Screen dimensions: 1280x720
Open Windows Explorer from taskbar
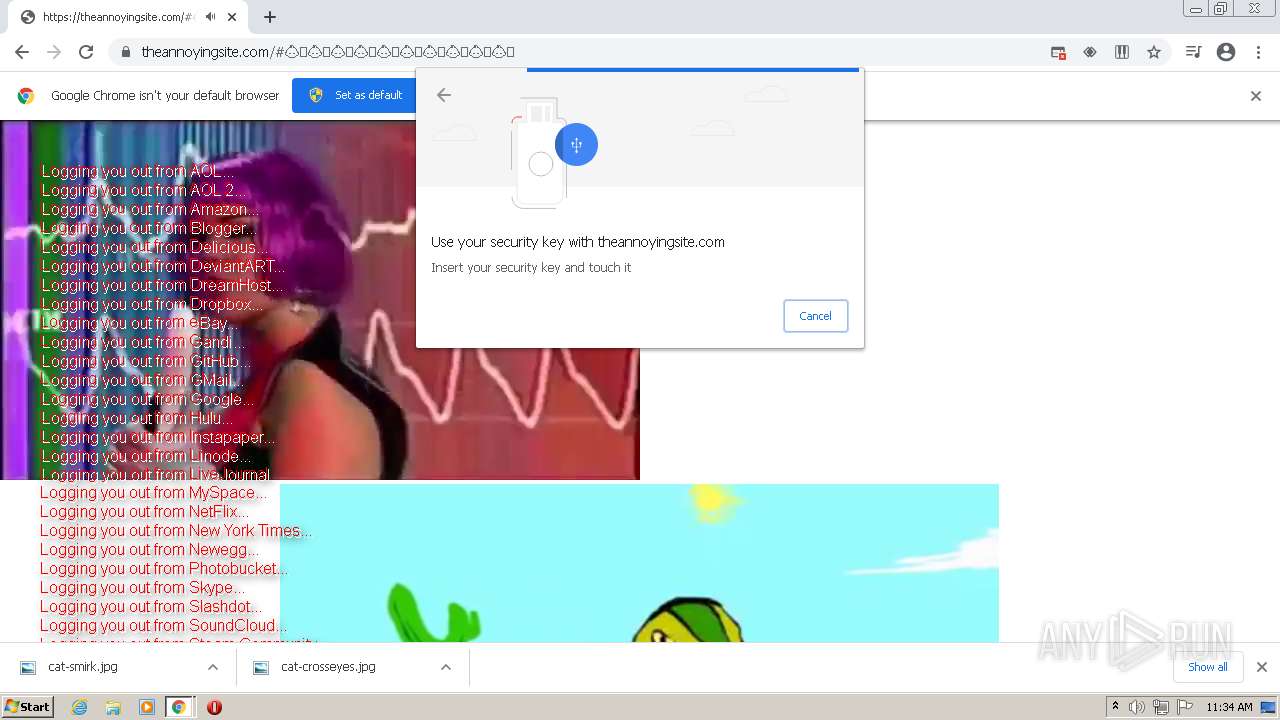[x=113, y=707]
